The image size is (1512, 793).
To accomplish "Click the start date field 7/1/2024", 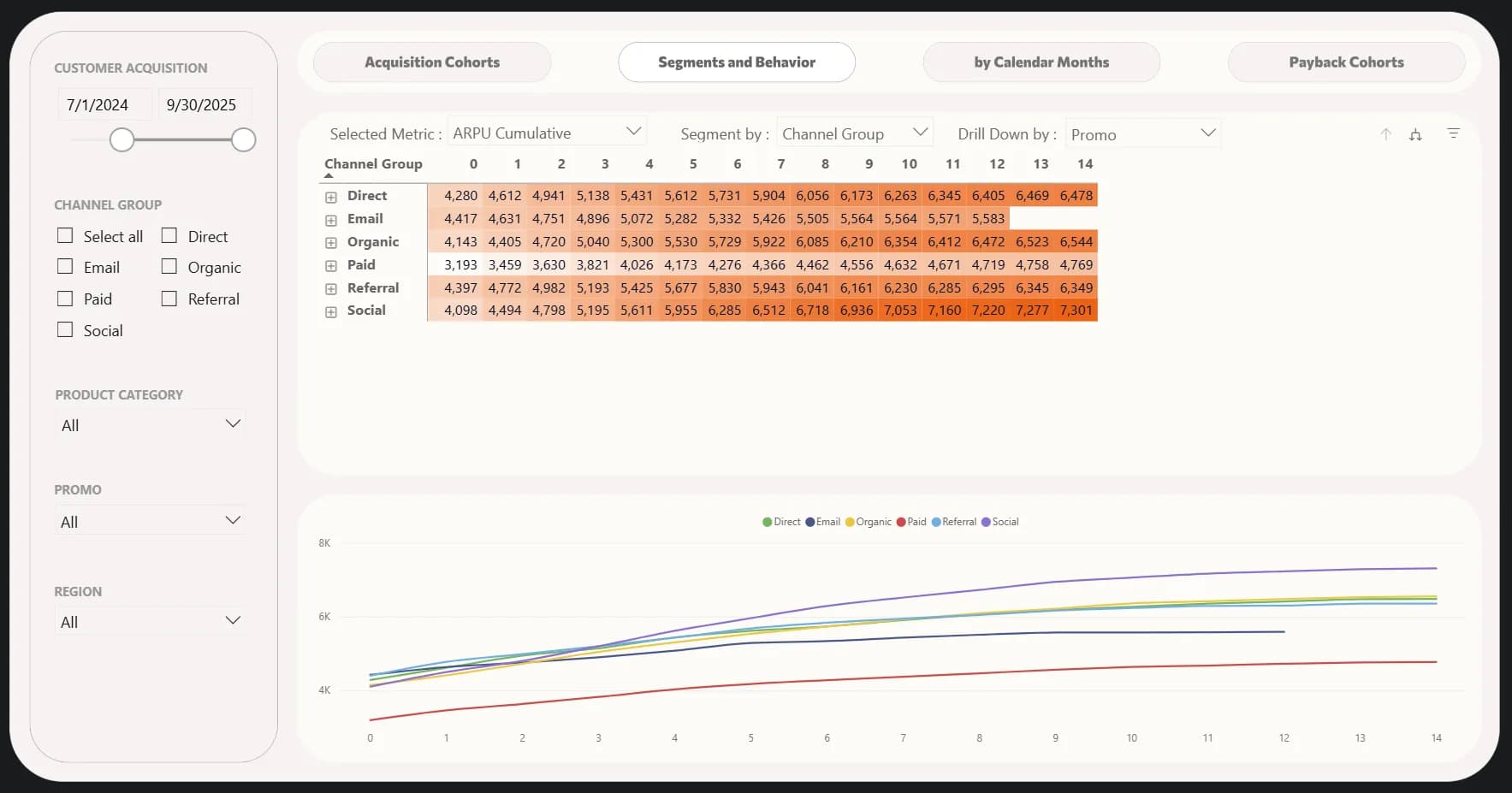I will [x=98, y=104].
